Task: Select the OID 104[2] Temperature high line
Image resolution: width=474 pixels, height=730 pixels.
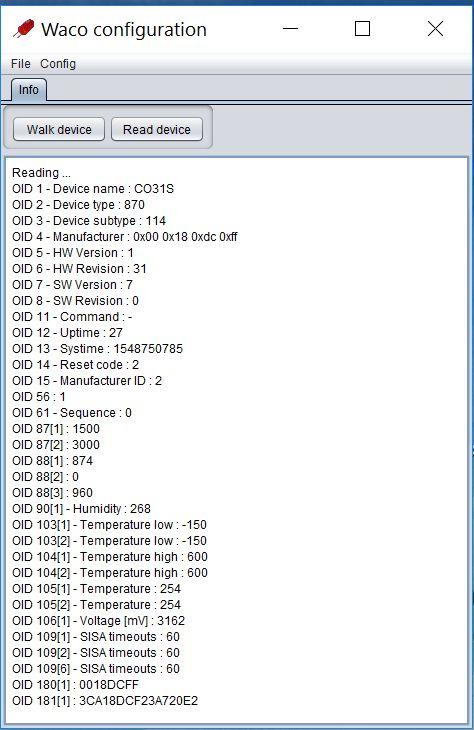Action: (x=110, y=573)
